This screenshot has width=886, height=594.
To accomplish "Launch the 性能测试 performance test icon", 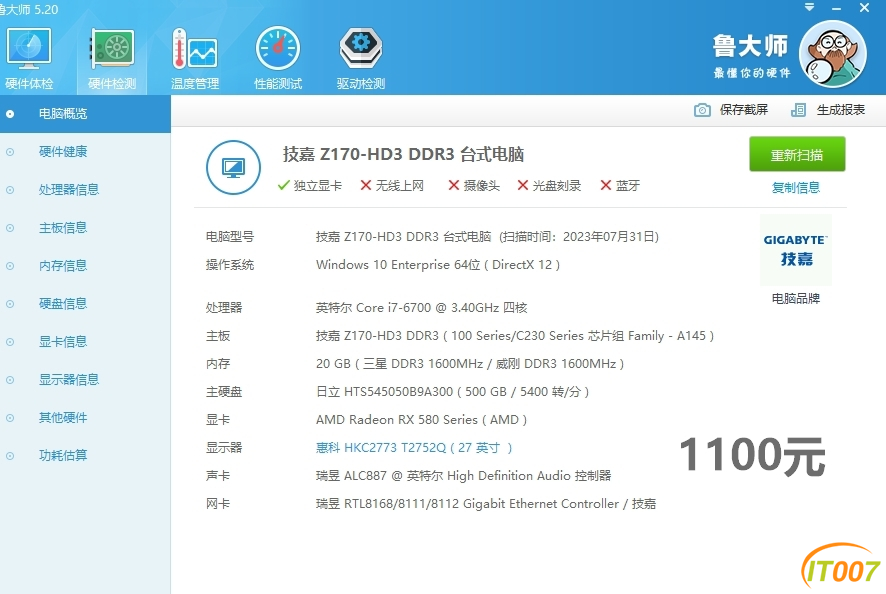I will [277, 59].
